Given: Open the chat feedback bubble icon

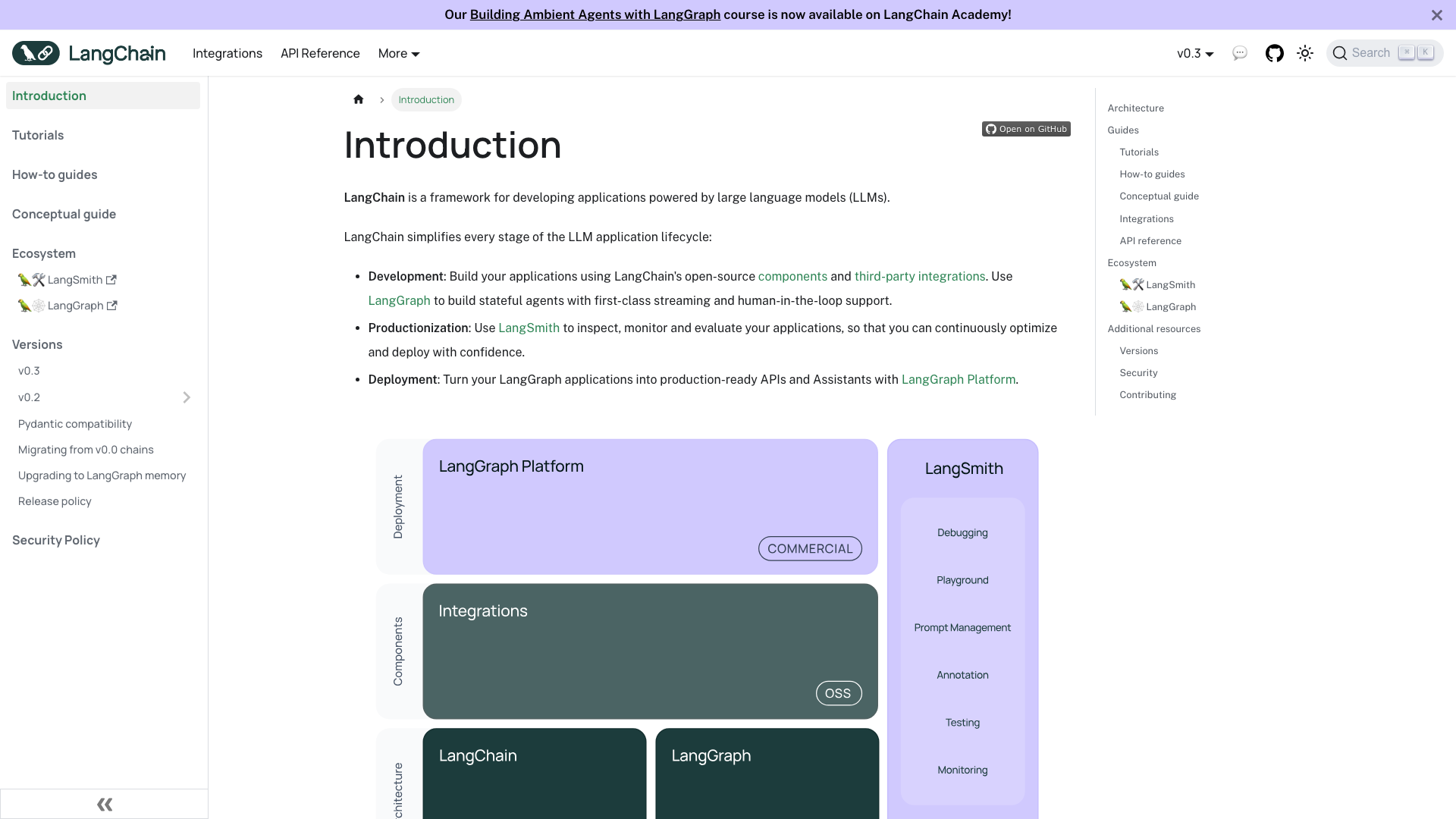Looking at the screenshot, I should click(x=1240, y=53).
